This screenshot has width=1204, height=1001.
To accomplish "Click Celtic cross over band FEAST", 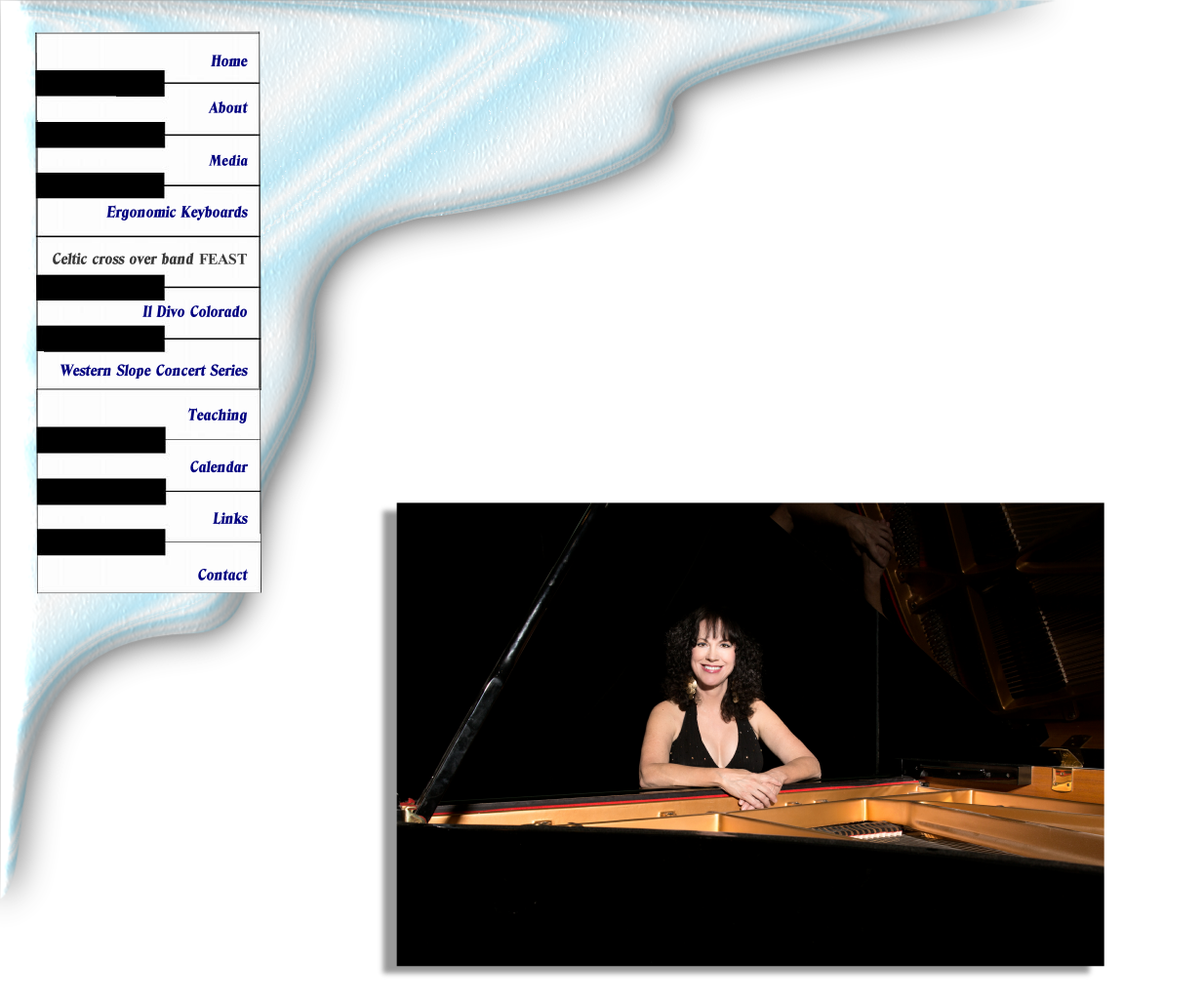I will [149, 260].
